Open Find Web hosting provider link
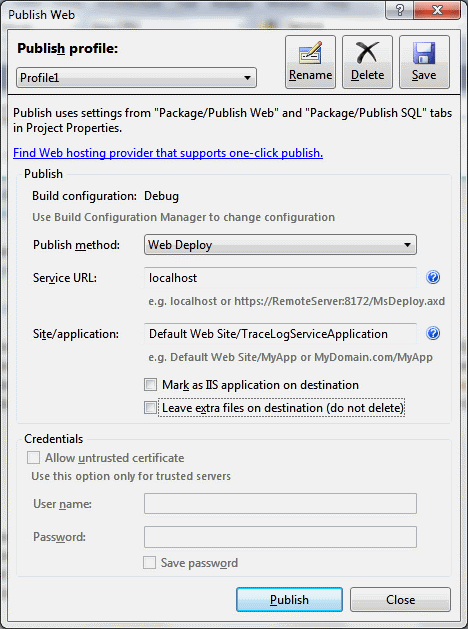The width and height of the screenshot is (468, 629). [168, 153]
